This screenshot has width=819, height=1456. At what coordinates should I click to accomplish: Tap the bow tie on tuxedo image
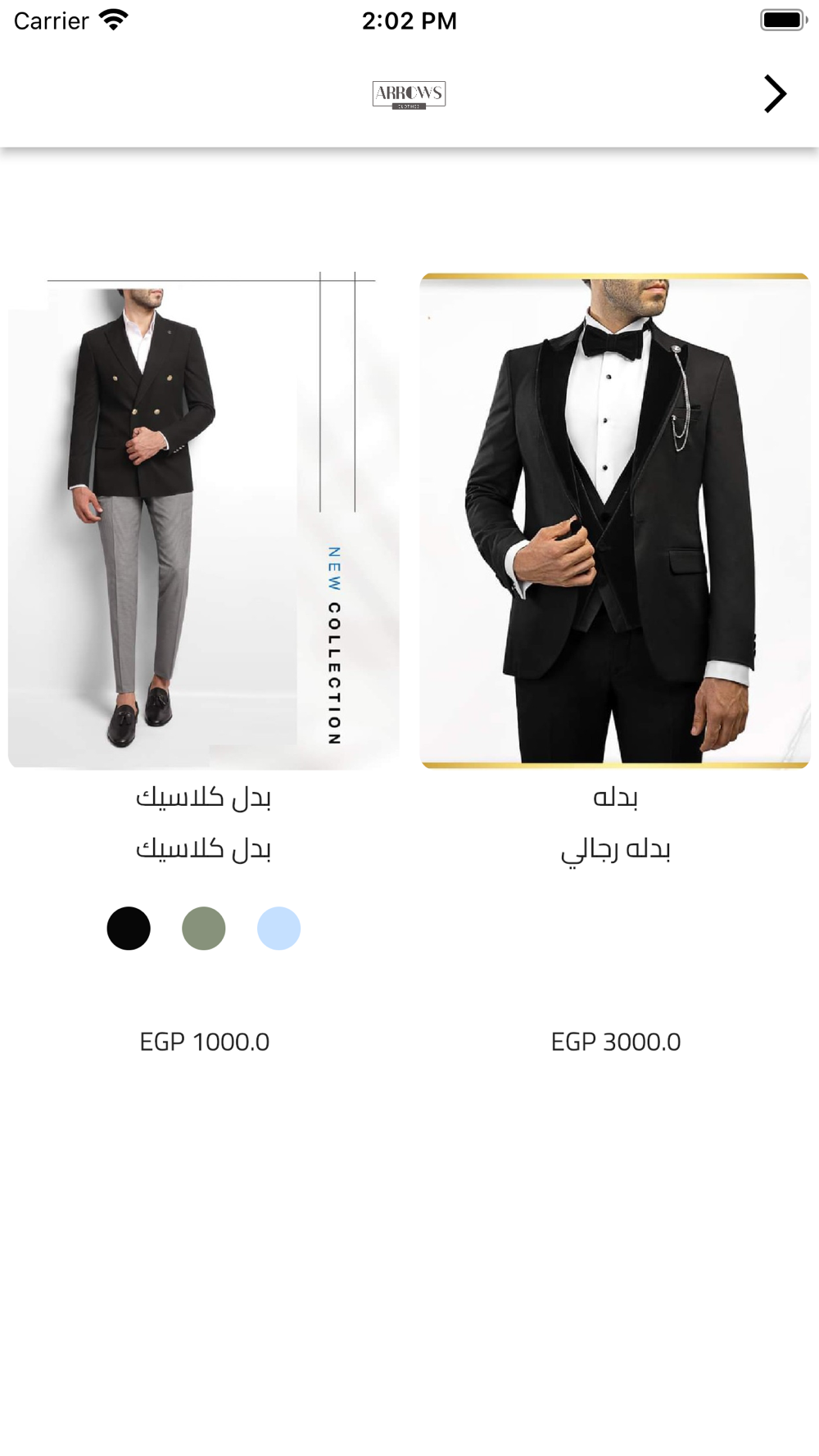pos(612,341)
